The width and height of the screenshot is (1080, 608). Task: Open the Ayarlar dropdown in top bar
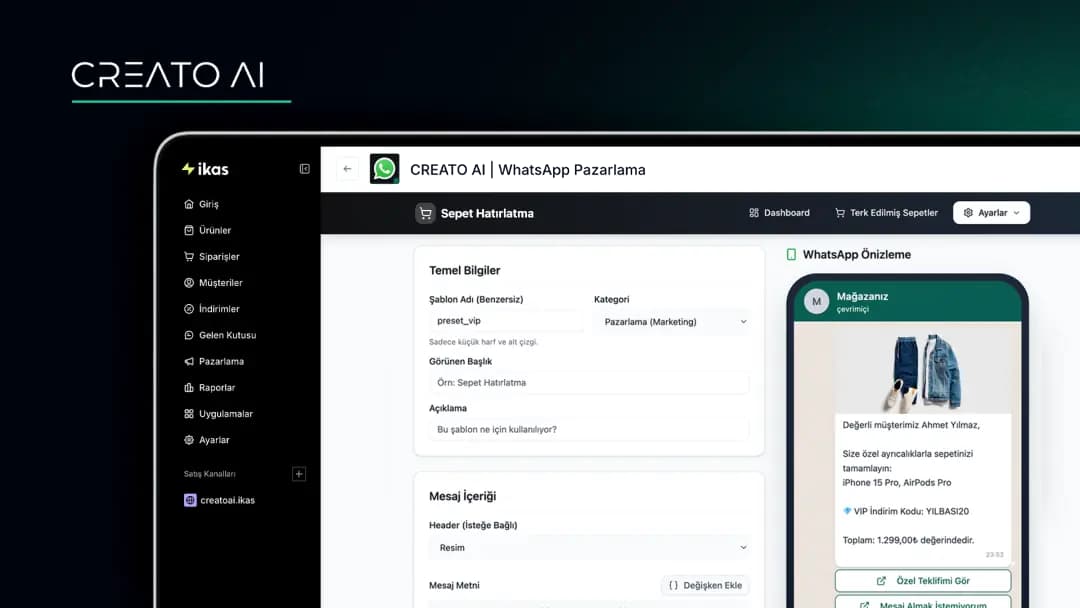click(x=991, y=213)
